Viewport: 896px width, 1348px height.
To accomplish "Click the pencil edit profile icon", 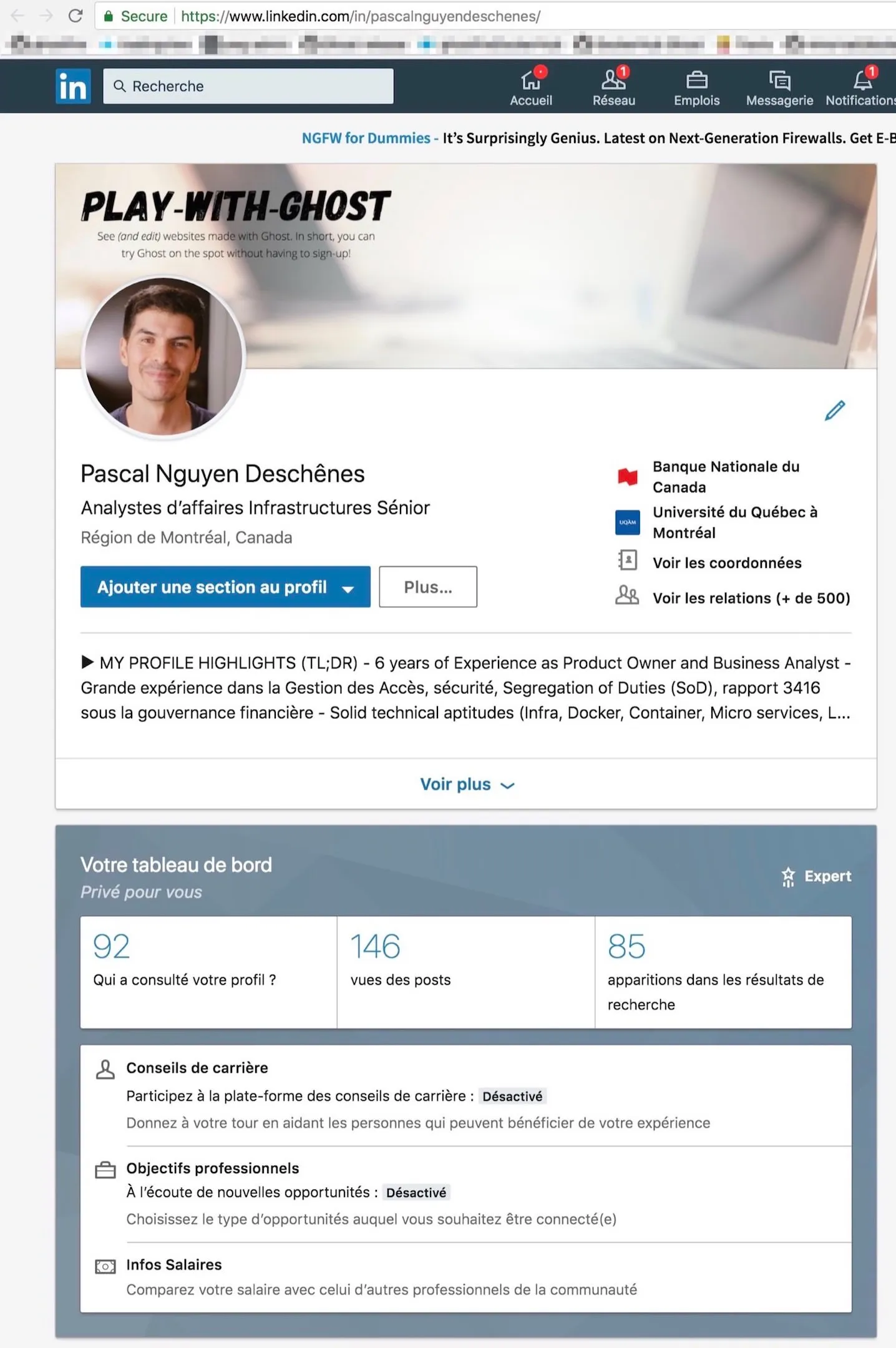I will 835,410.
